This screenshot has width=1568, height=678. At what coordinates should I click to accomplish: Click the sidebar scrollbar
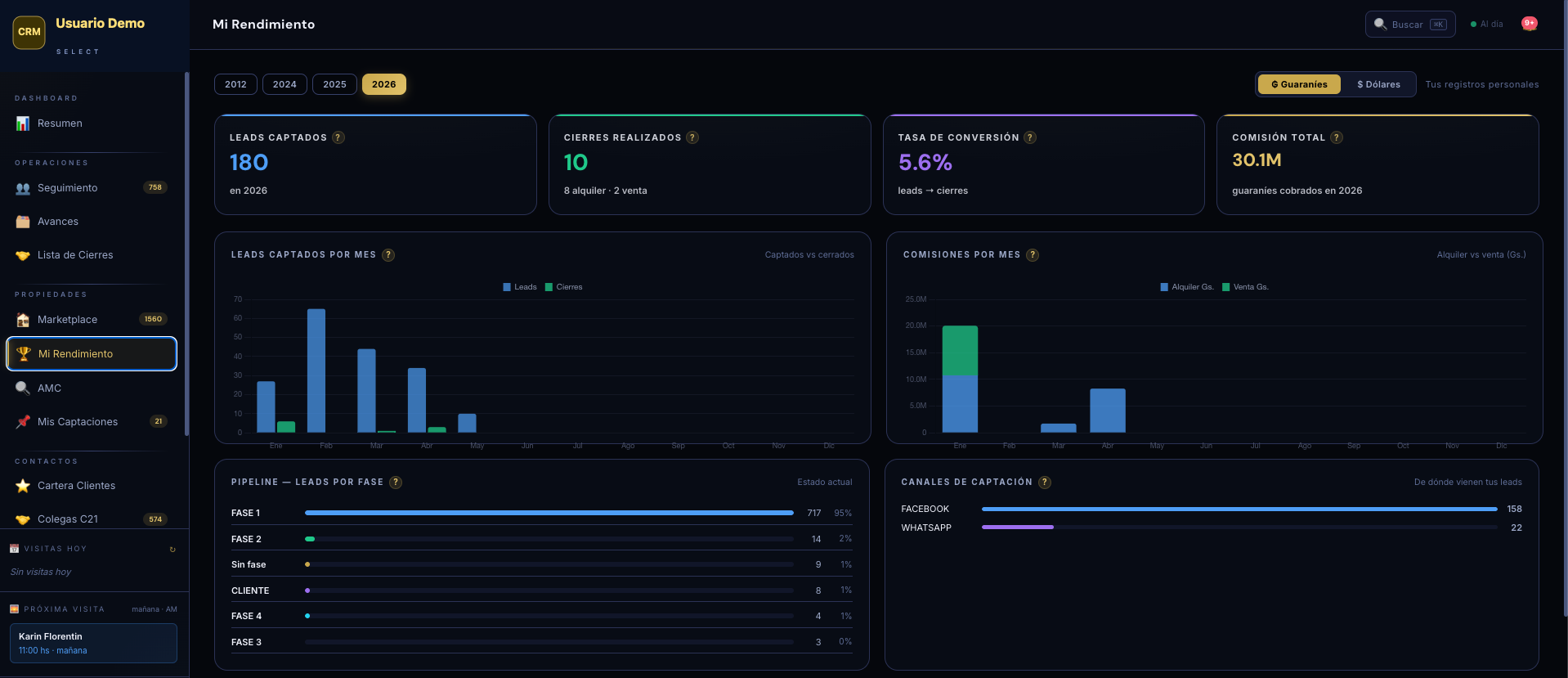click(186, 254)
